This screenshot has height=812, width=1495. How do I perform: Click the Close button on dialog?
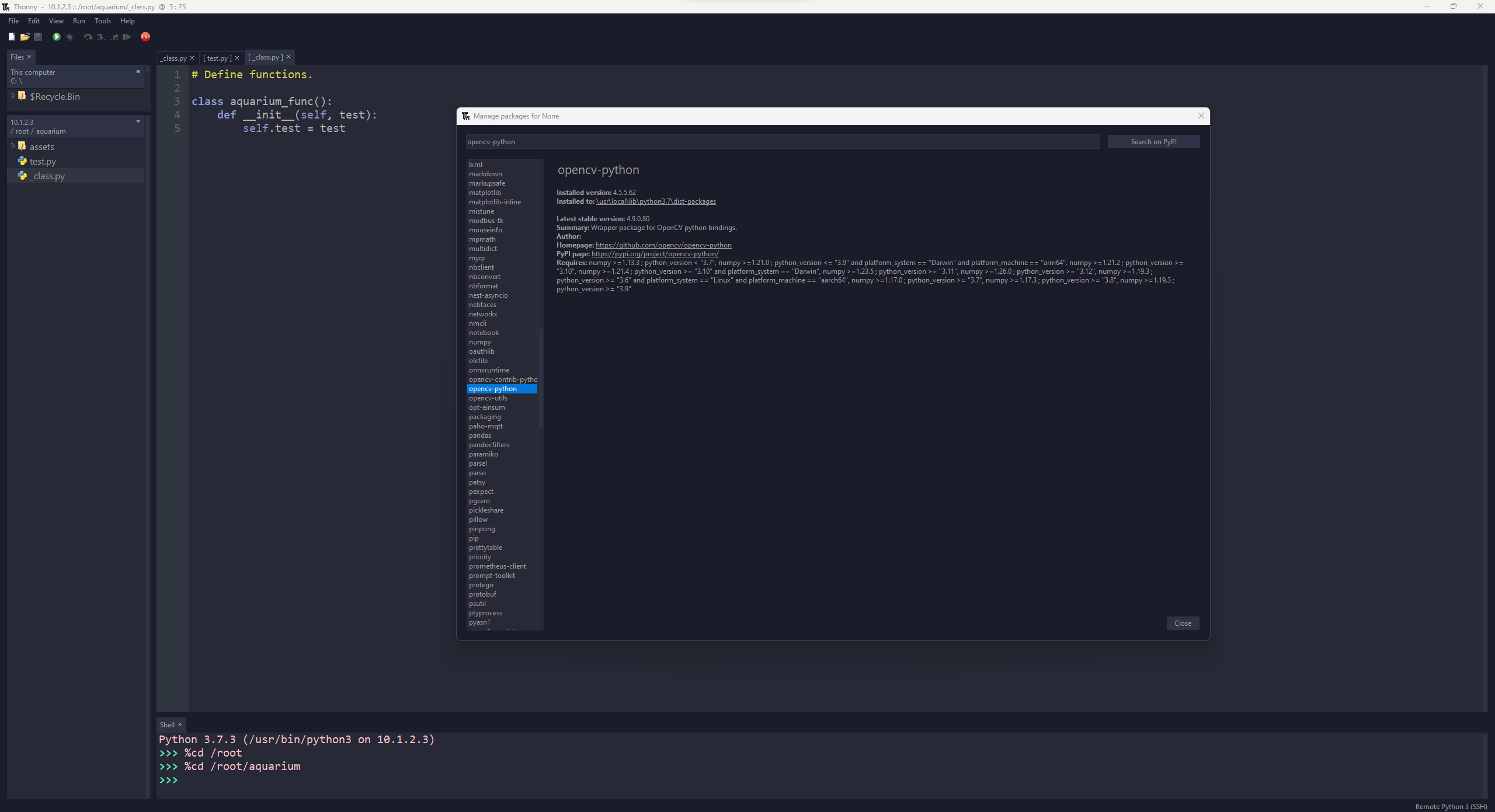[1182, 622]
